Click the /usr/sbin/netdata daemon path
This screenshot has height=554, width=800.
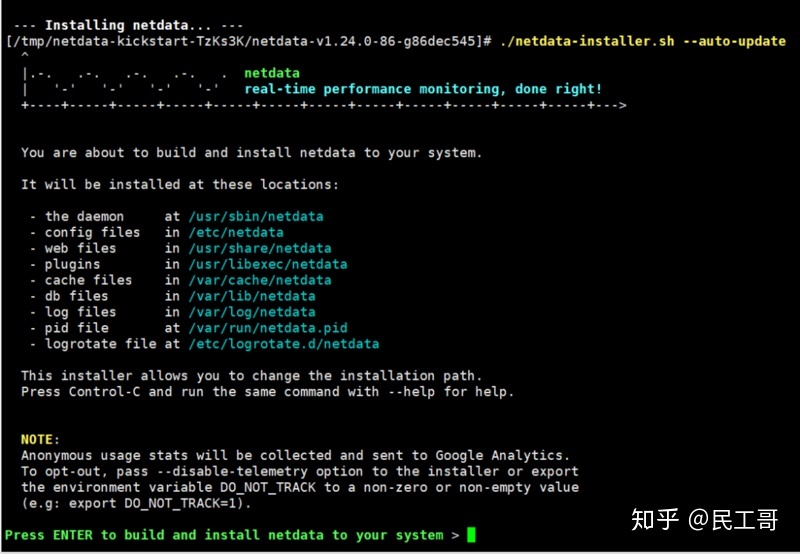click(x=256, y=216)
